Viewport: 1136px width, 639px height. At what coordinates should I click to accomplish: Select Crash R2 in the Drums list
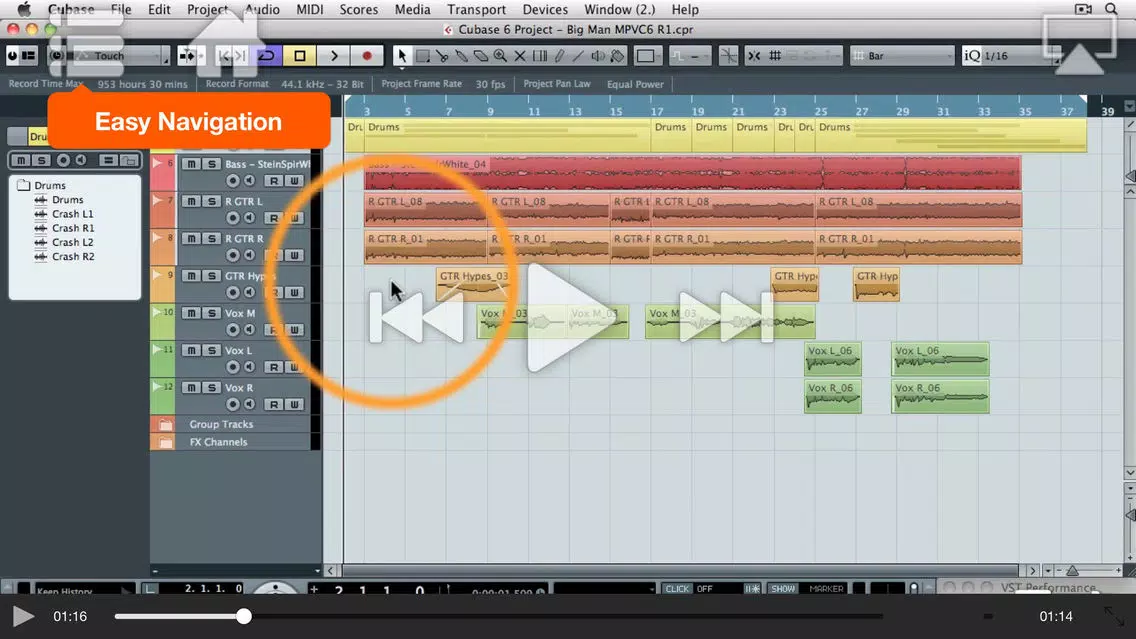pos(73,256)
